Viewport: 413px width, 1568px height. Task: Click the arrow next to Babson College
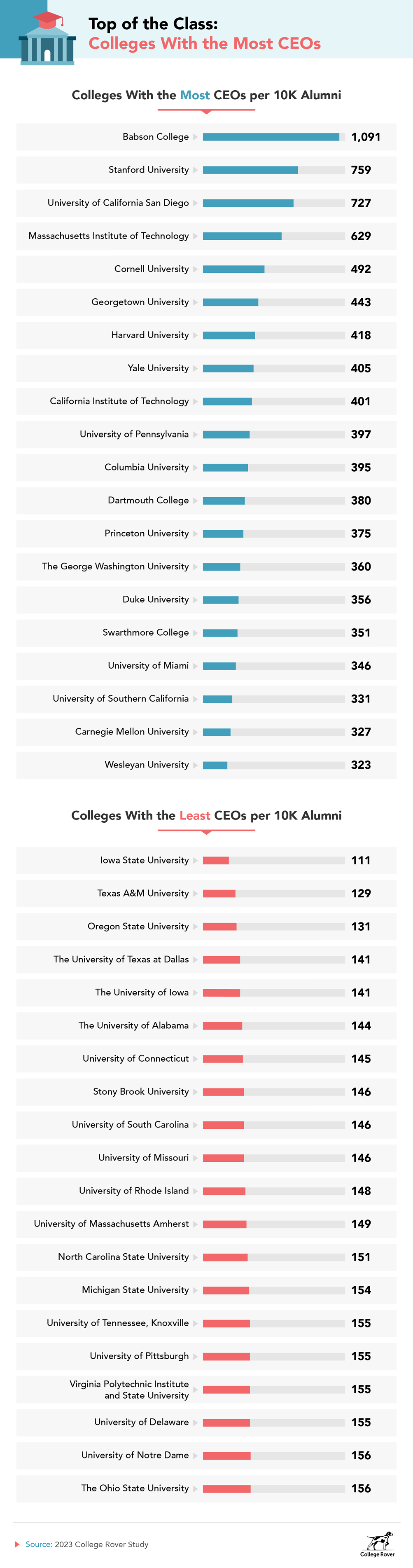[x=195, y=137]
